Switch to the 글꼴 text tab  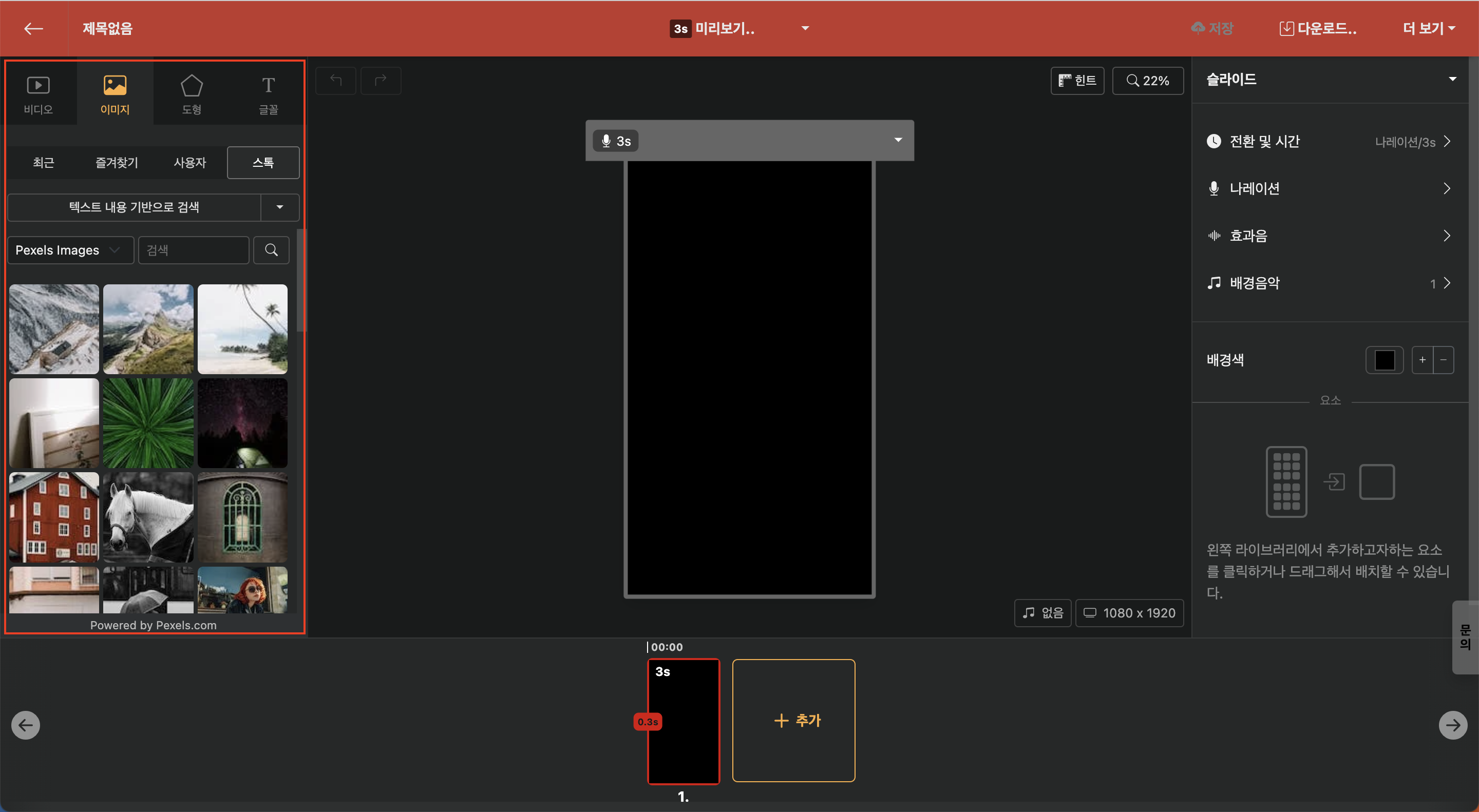click(268, 93)
